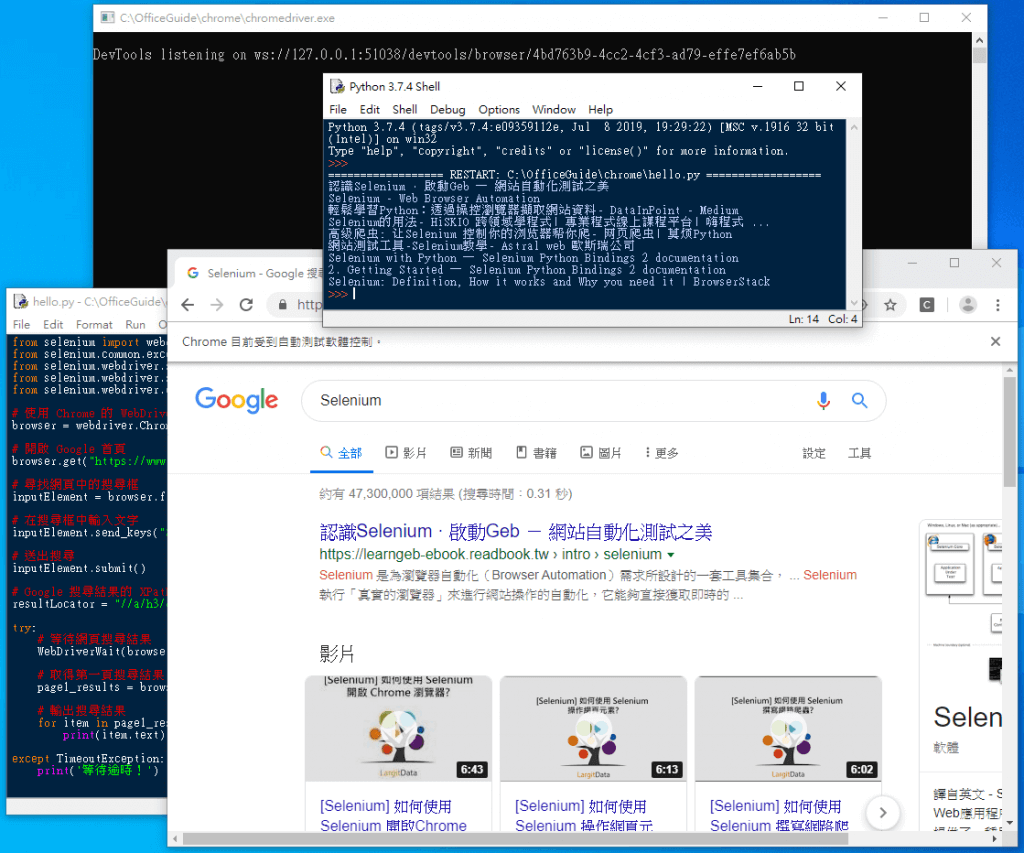Bookmark the page with the star icon

pyautogui.click(x=888, y=305)
